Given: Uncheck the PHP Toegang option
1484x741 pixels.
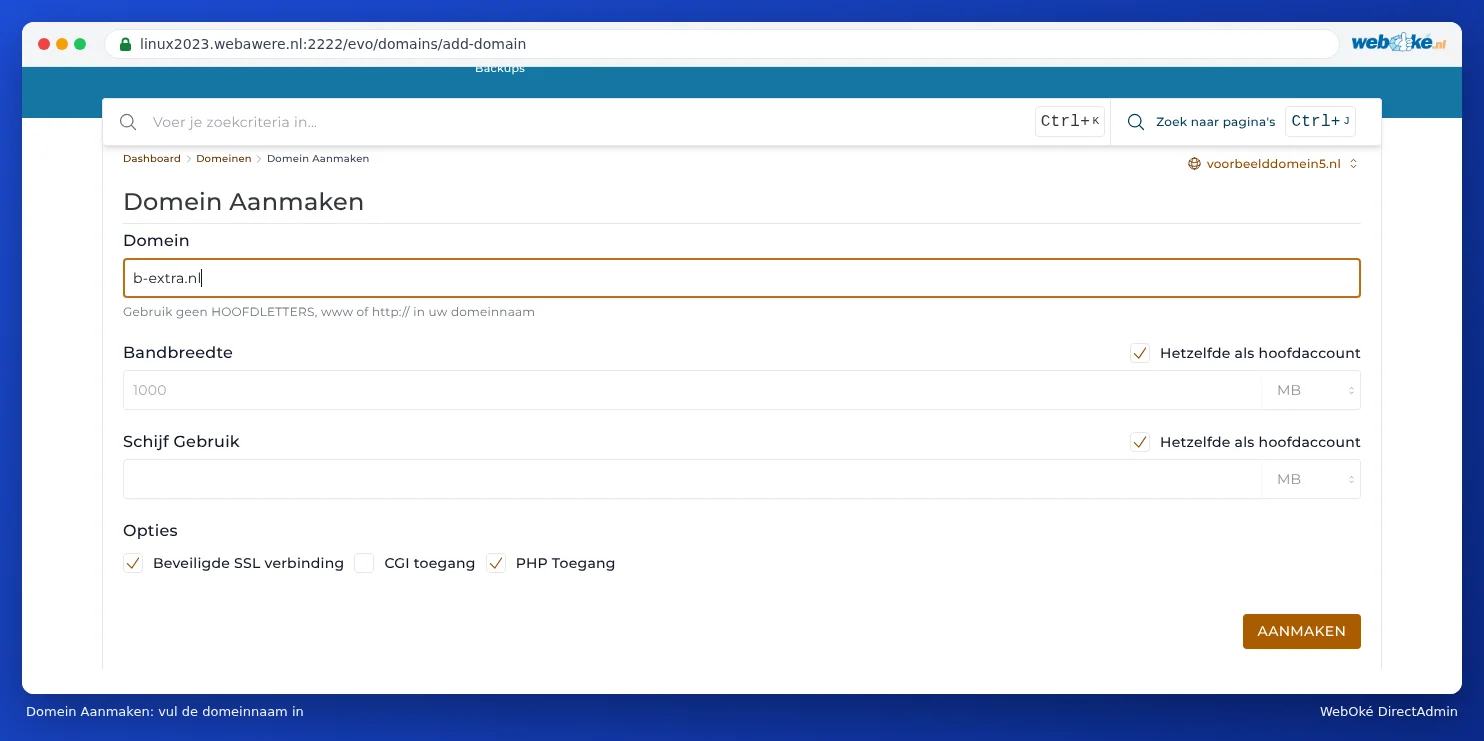Looking at the screenshot, I should point(496,563).
